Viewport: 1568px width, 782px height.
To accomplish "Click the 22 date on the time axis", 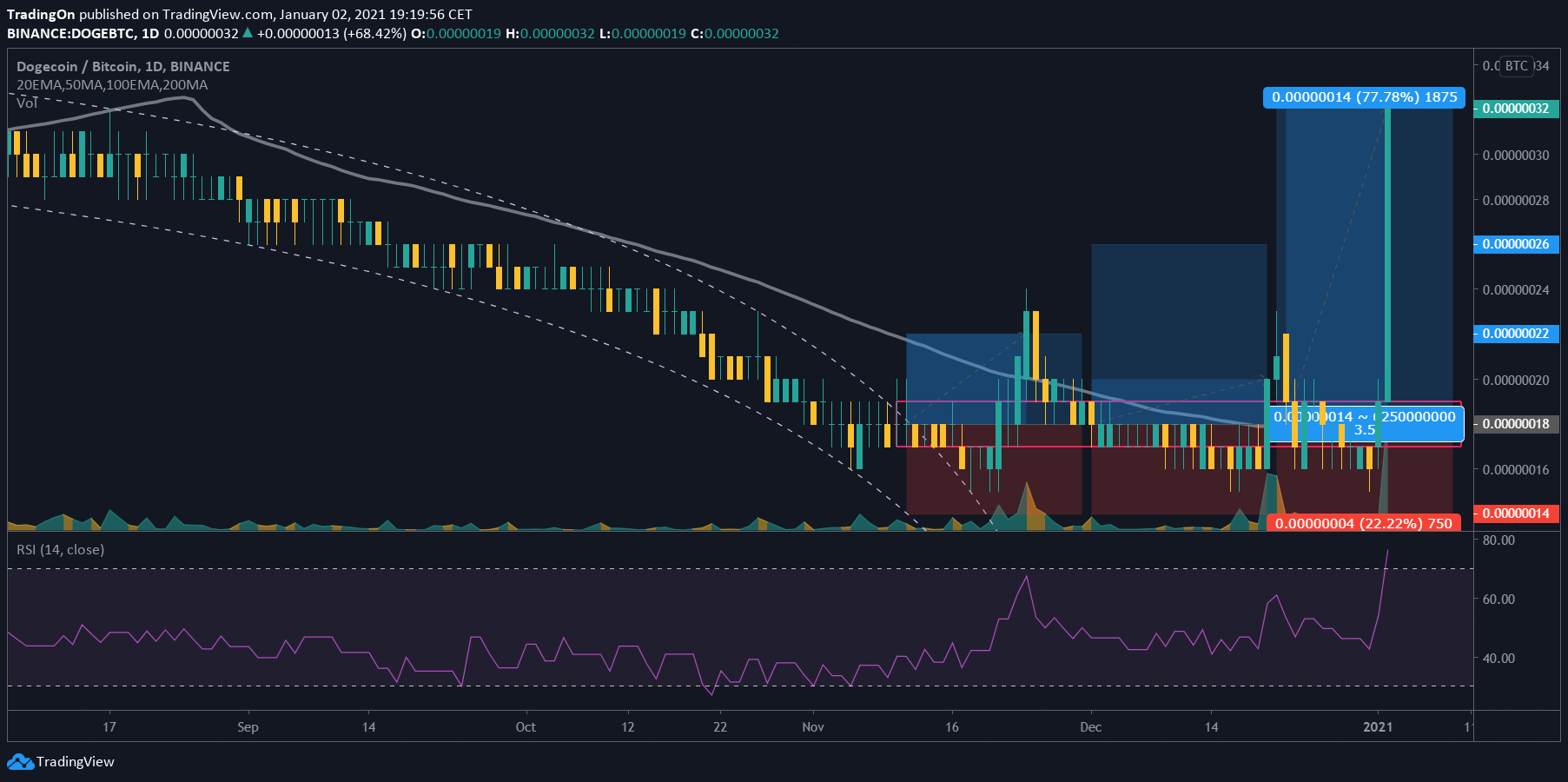I will pos(720,727).
